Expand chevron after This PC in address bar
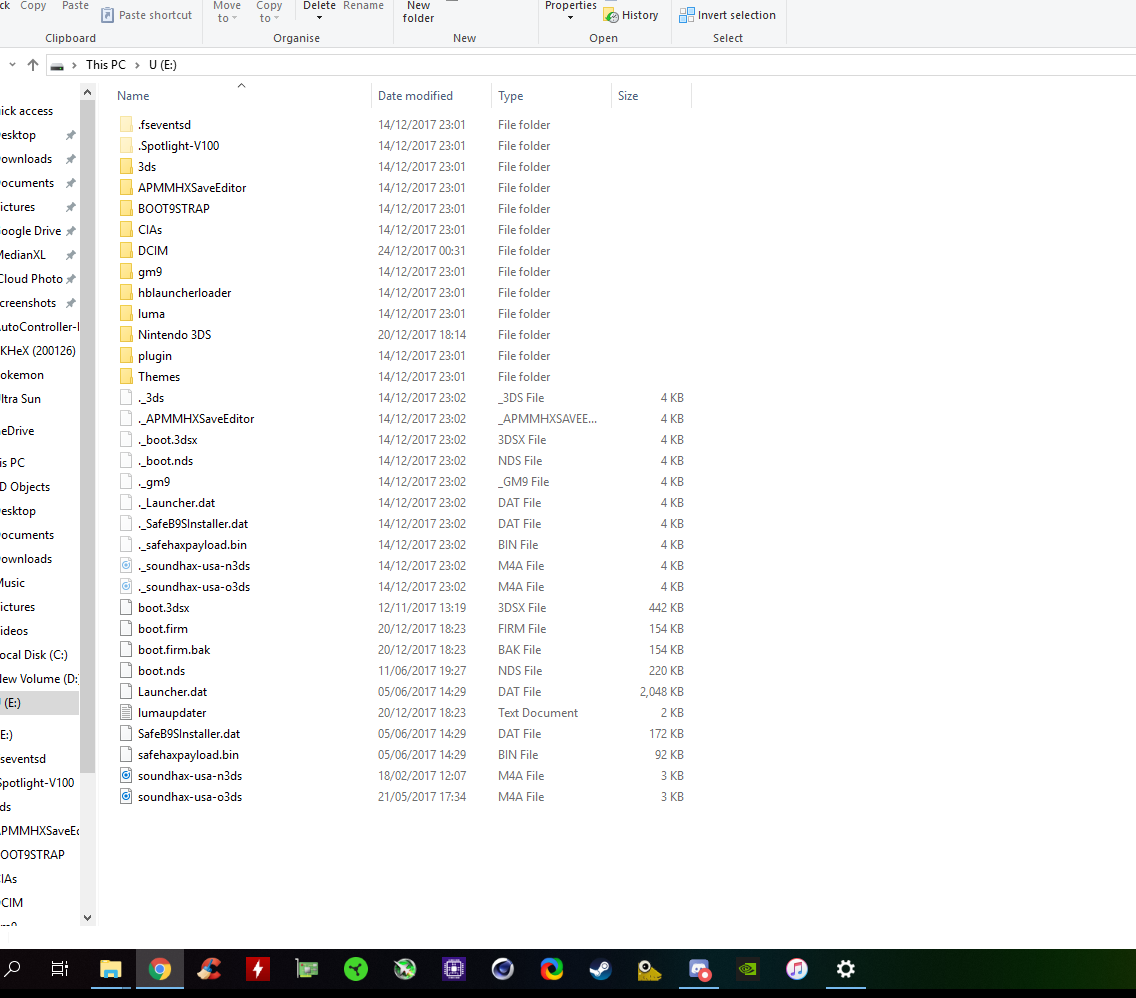 [137, 65]
